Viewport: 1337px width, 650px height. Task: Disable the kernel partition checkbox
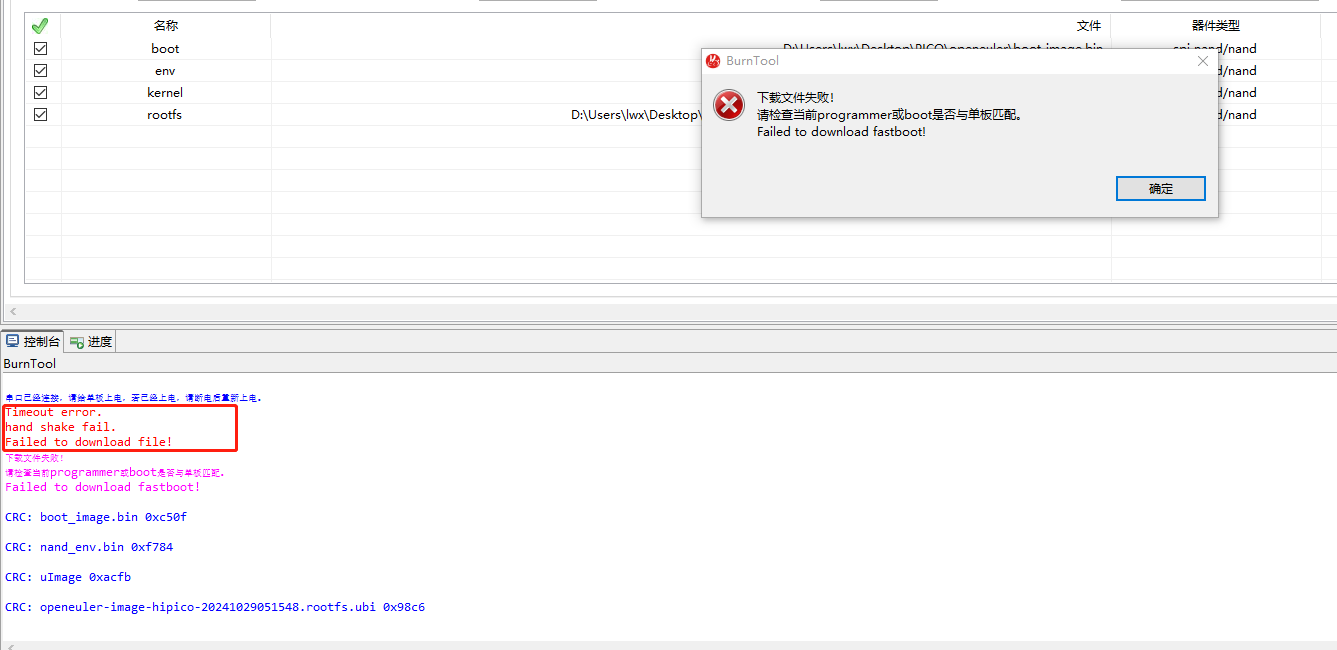pos(40,92)
